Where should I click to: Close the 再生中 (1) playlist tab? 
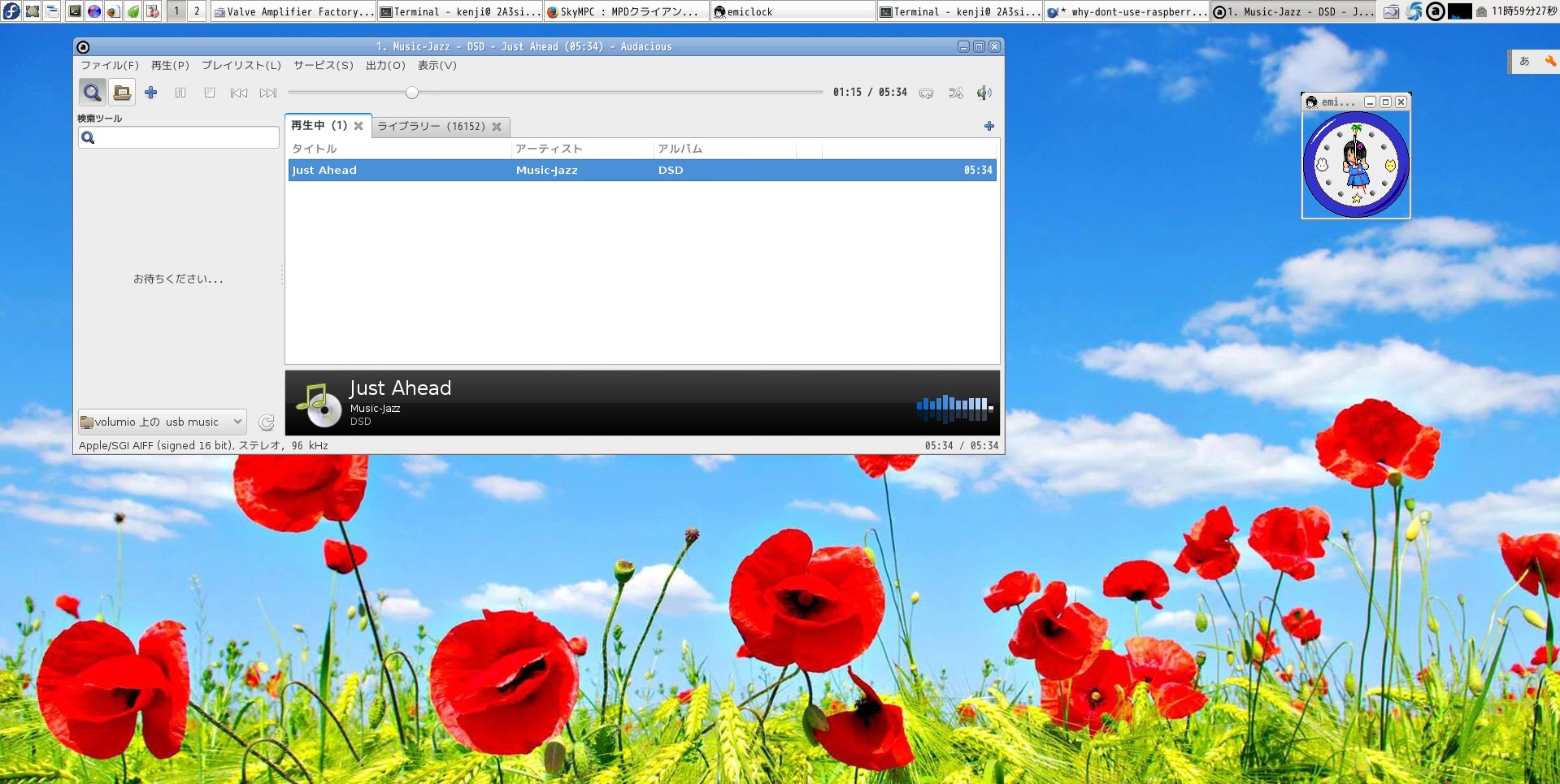(x=358, y=126)
